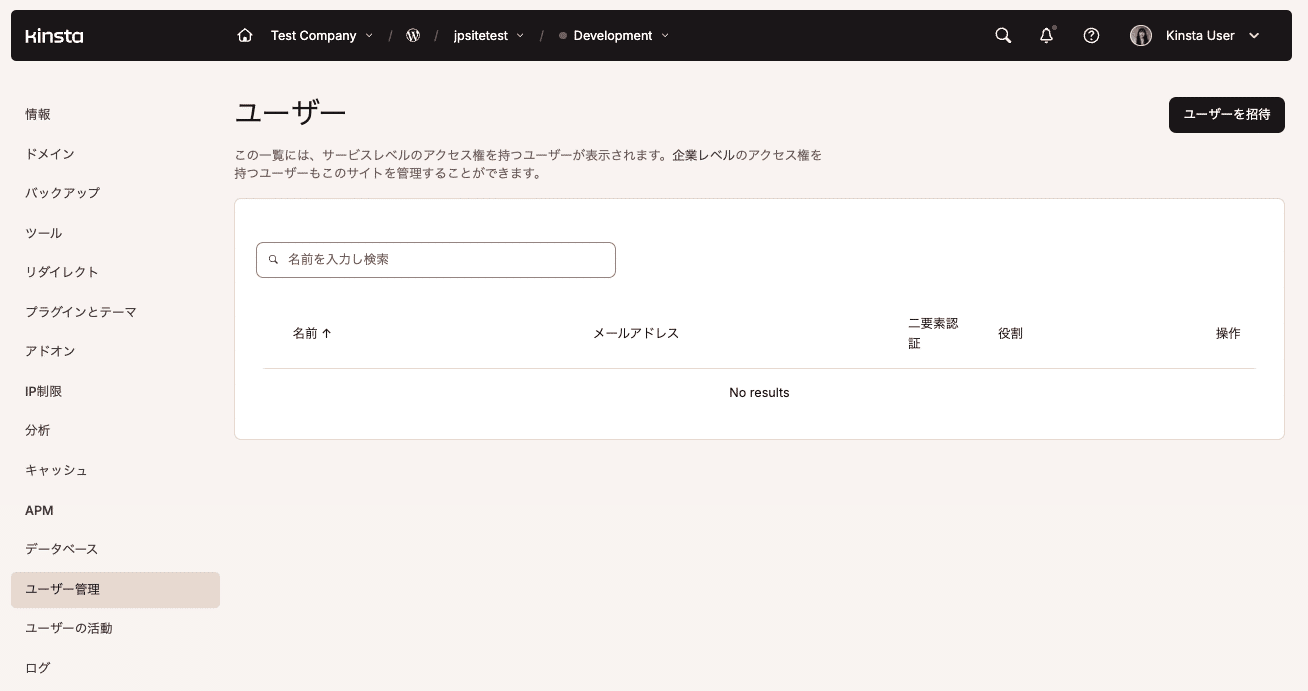Viewport: 1308px width, 691px height.
Task: Click the Kinsta home icon in top bar
Action: pos(245,35)
